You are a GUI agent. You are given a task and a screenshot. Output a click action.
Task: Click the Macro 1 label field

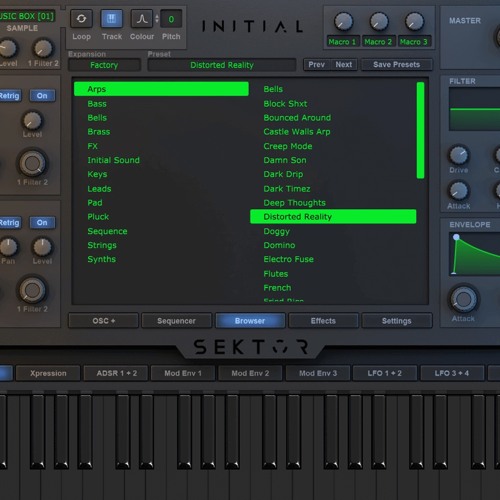[x=342, y=42]
